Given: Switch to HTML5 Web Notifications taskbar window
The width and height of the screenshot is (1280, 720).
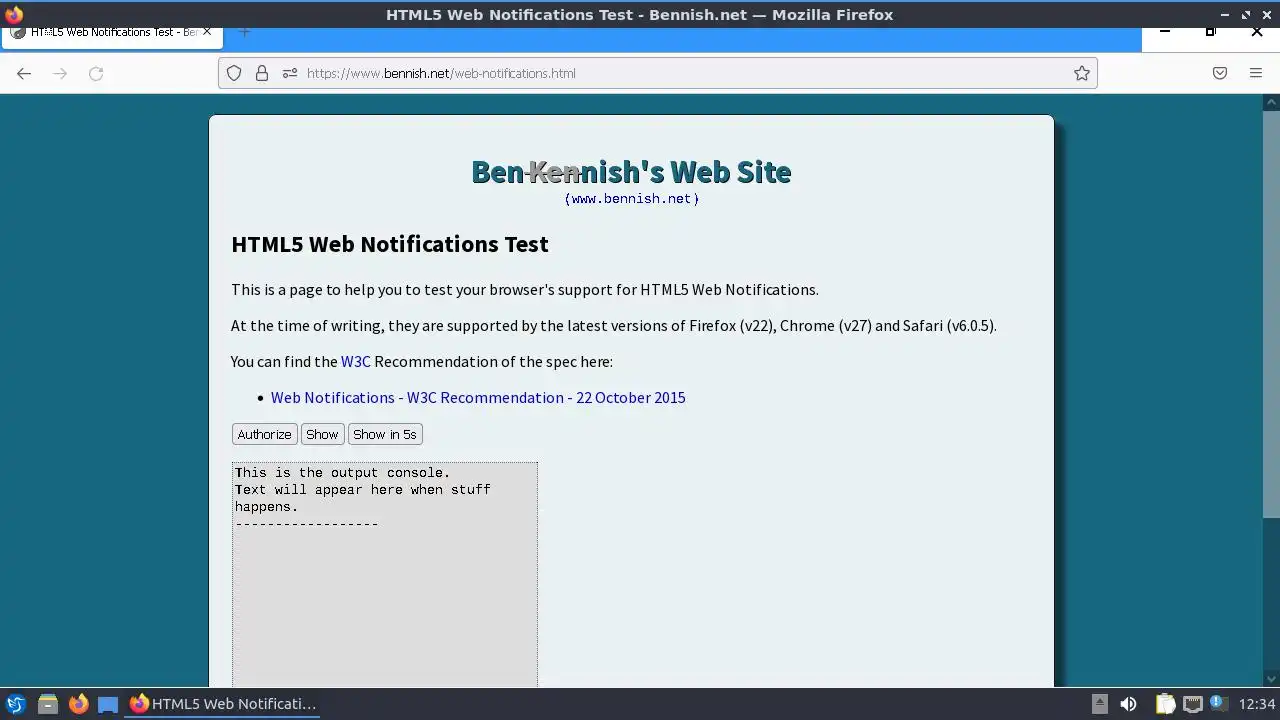Looking at the screenshot, I should [223, 704].
